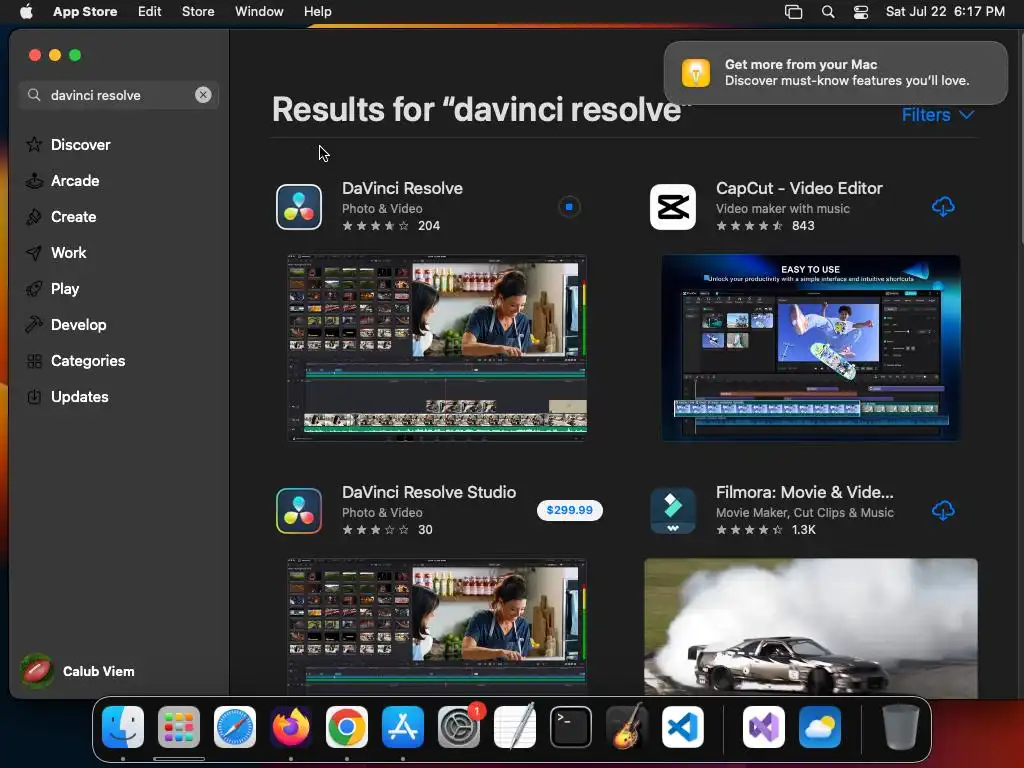
Task: Click the DaVinci Resolve star rating 204
Action: (x=391, y=225)
